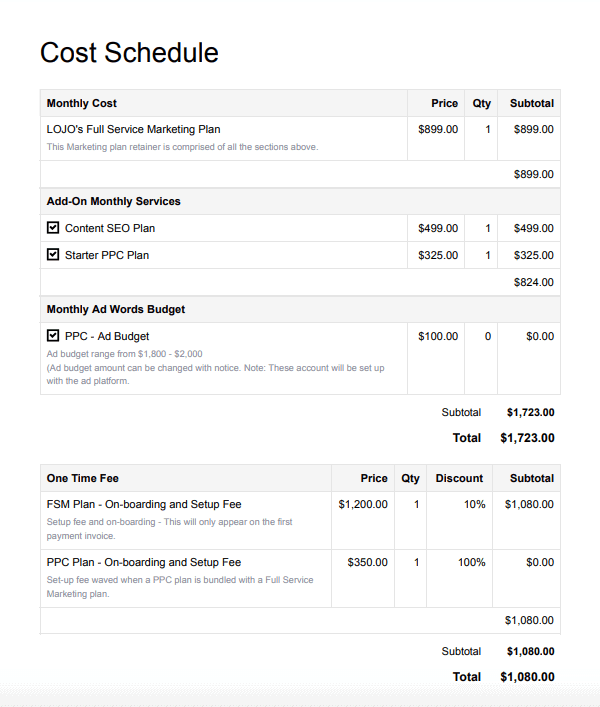Viewport: 600px width, 707px height.
Task: Click the Discount column header
Action: pyautogui.click(x=459, y=478)
